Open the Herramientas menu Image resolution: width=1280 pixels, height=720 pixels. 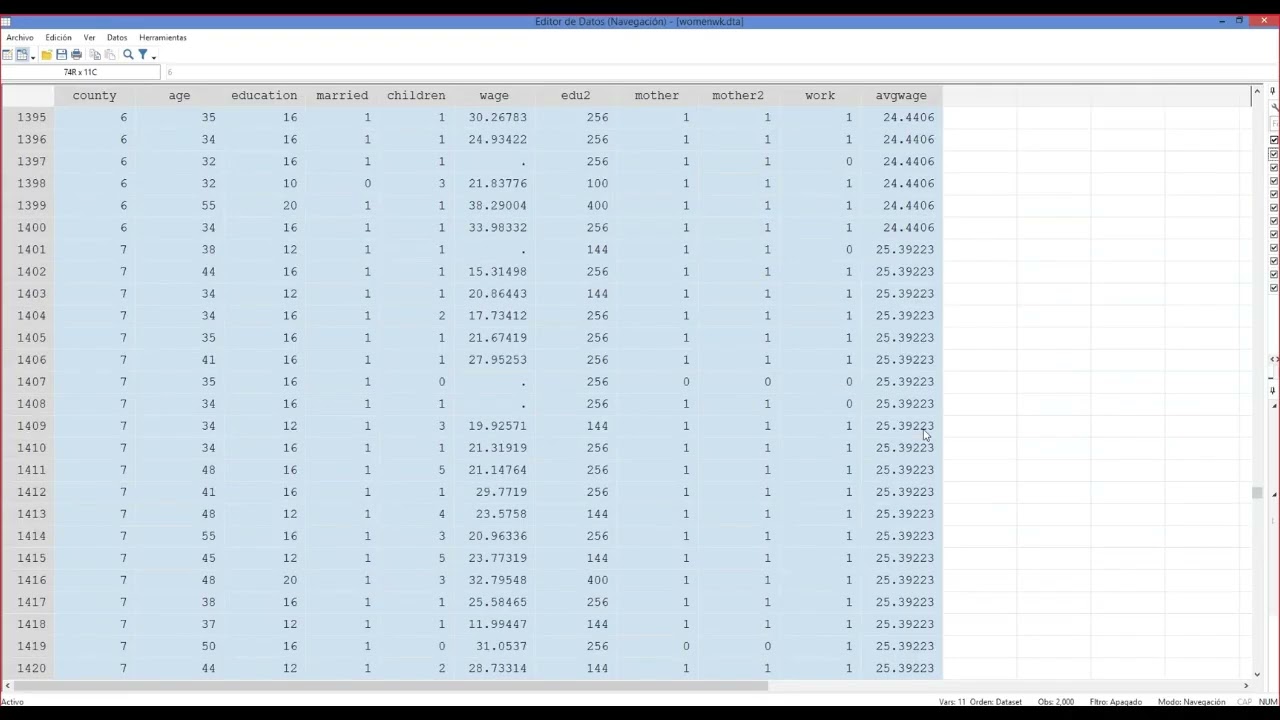pos(163,37)
